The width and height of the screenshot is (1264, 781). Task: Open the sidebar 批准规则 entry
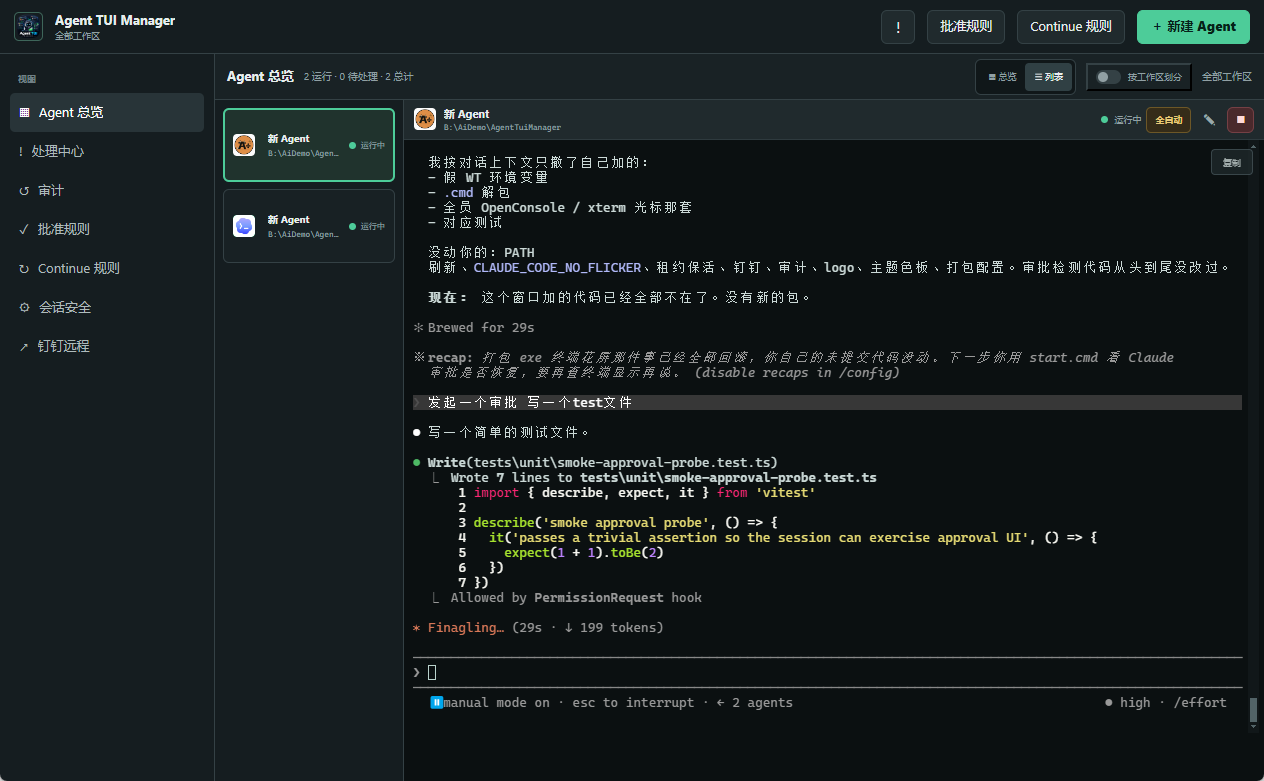tap(107, 229)
